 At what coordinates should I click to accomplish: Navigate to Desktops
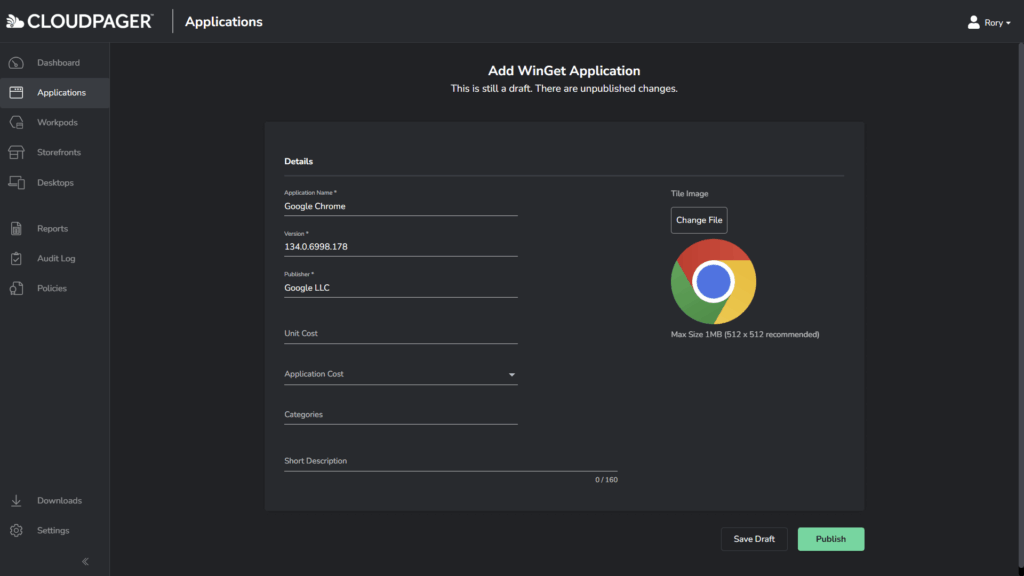[55, 183]
